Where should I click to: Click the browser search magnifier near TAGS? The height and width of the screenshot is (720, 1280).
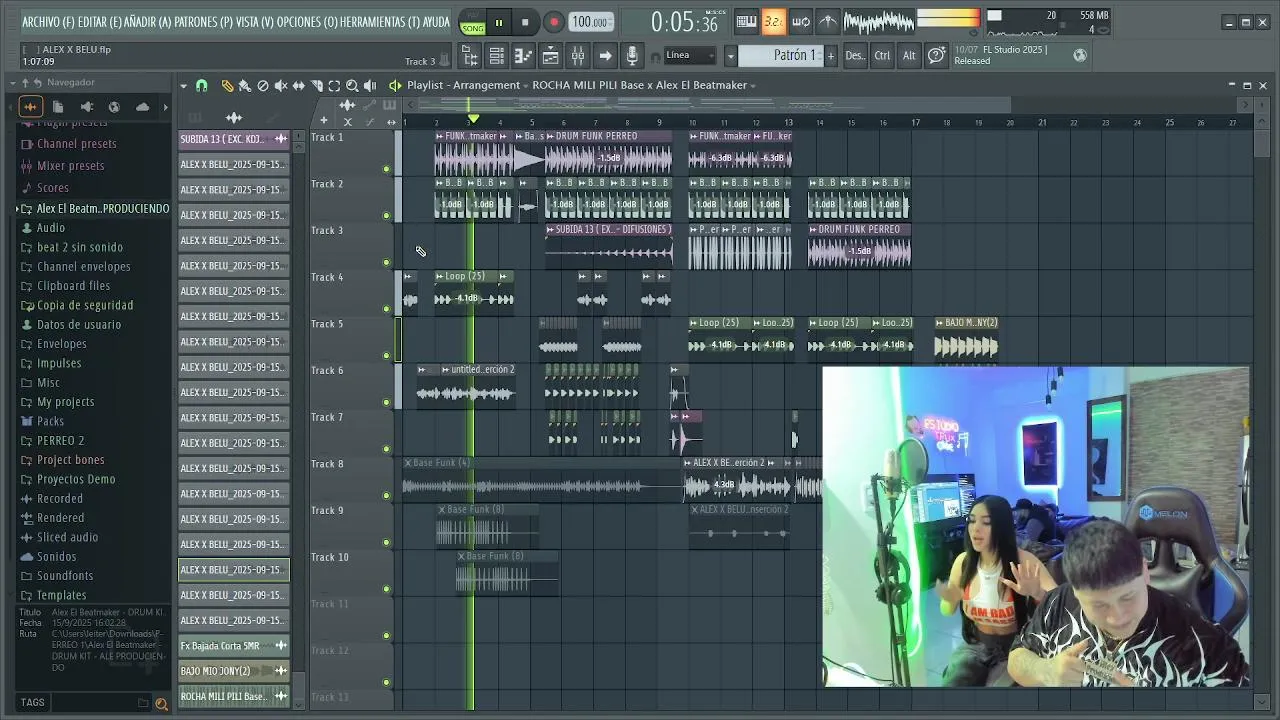(x=161, y=704)
